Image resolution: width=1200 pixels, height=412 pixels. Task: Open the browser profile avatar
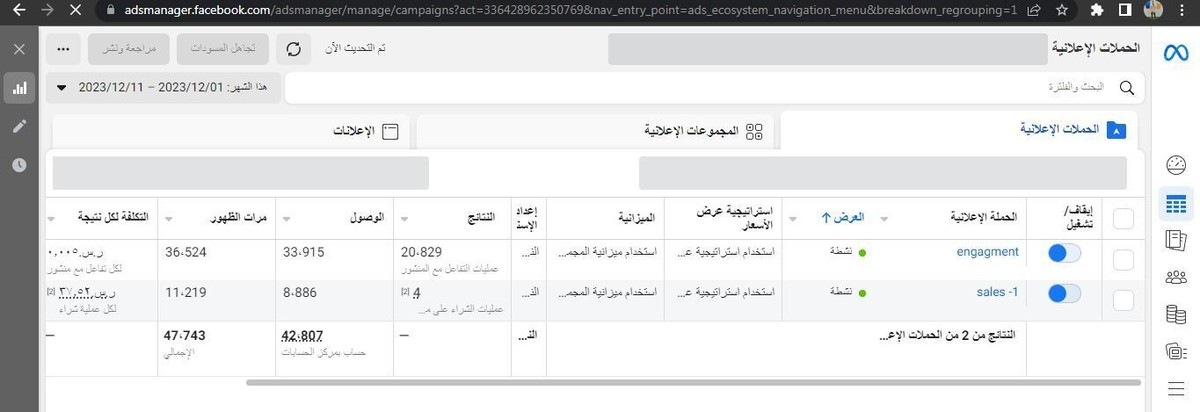tap(1152, 10)
